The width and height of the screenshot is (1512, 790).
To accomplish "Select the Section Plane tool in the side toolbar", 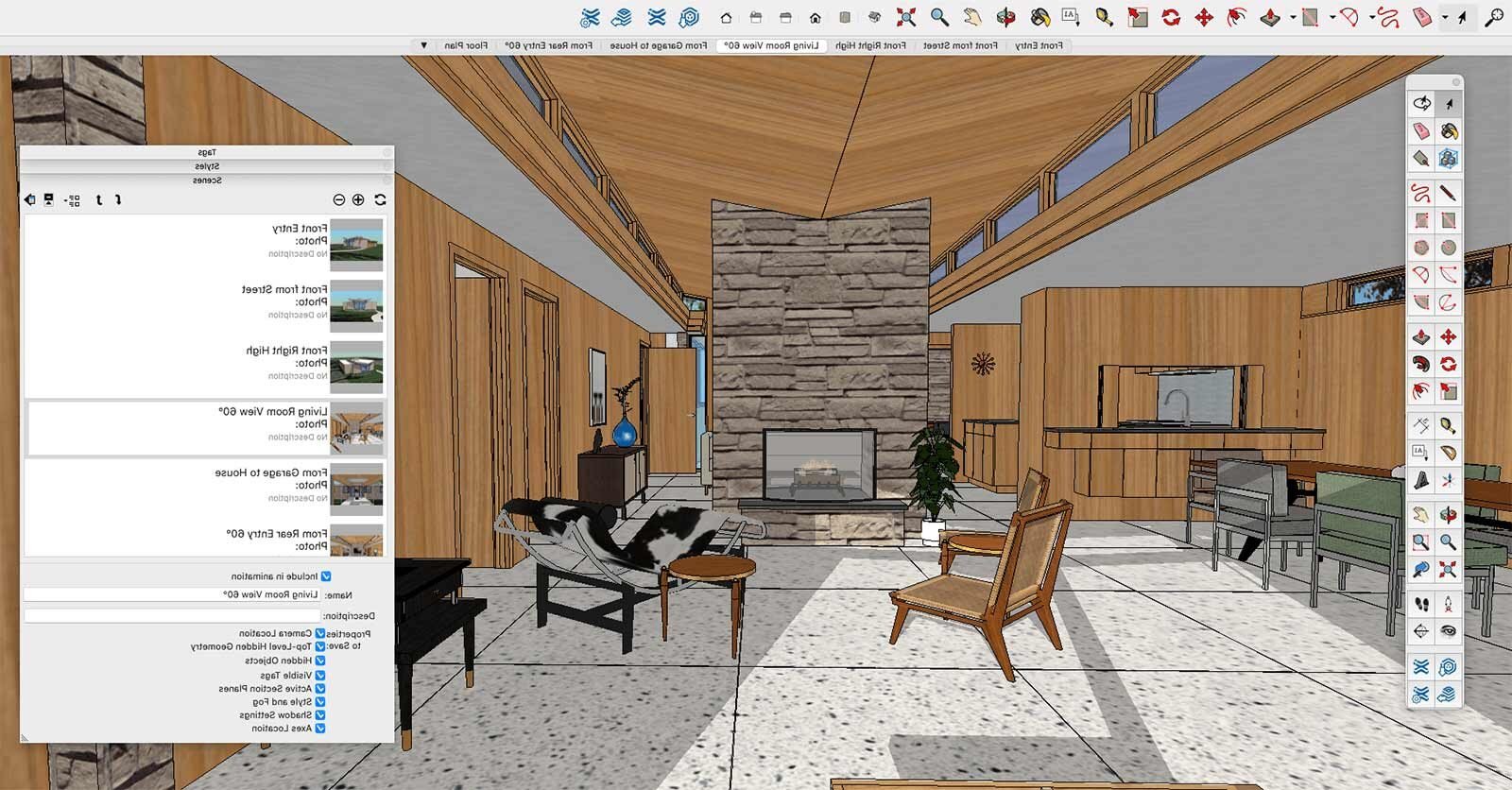I will (1420, 631).
